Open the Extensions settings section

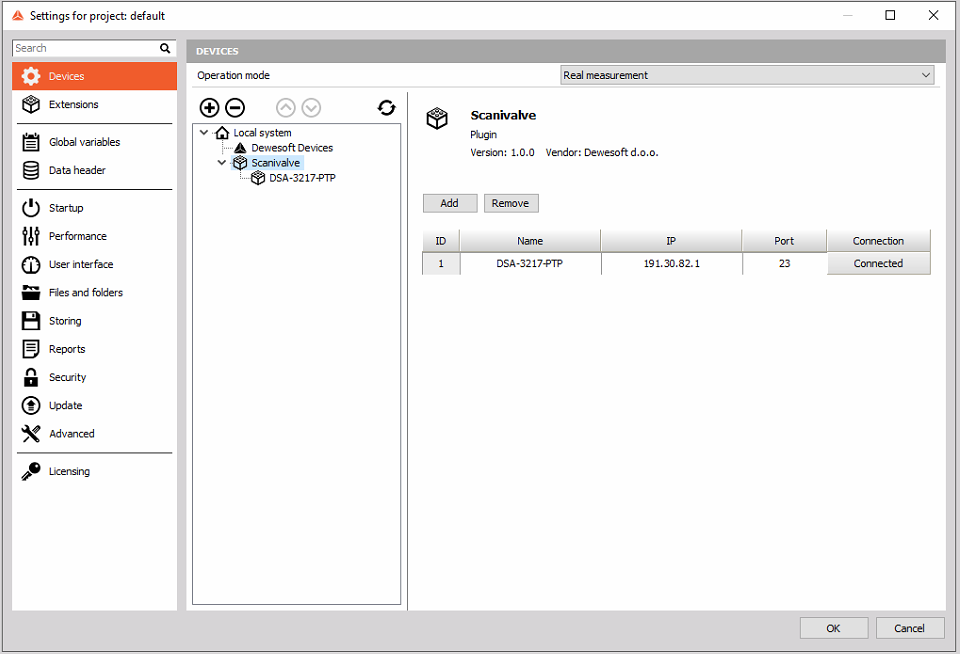coord(94,104)
